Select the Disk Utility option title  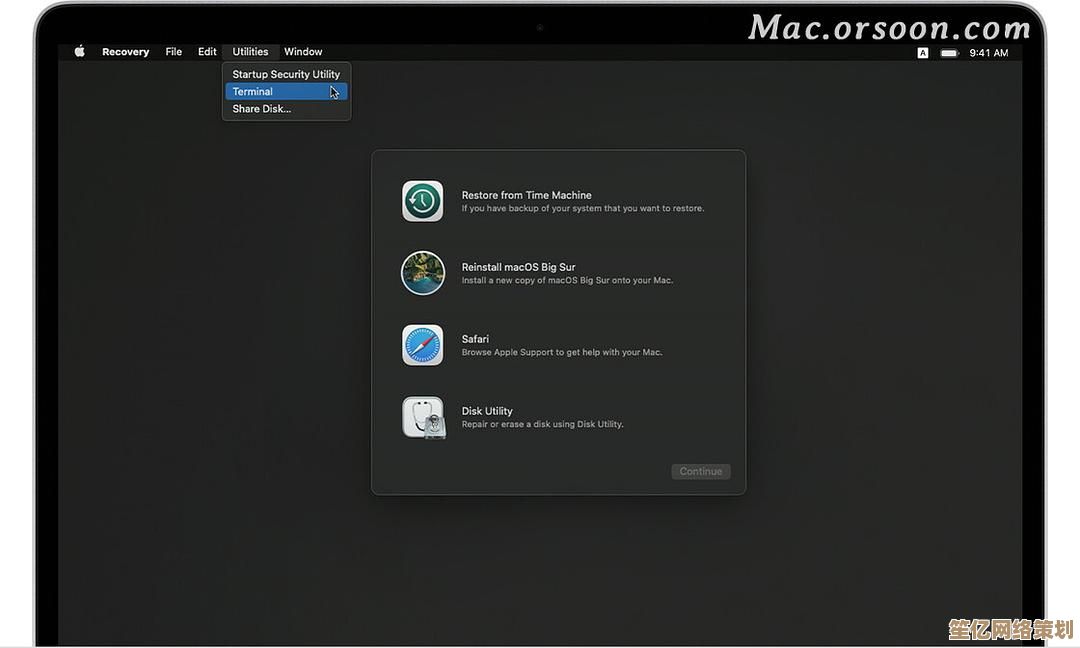487,411
